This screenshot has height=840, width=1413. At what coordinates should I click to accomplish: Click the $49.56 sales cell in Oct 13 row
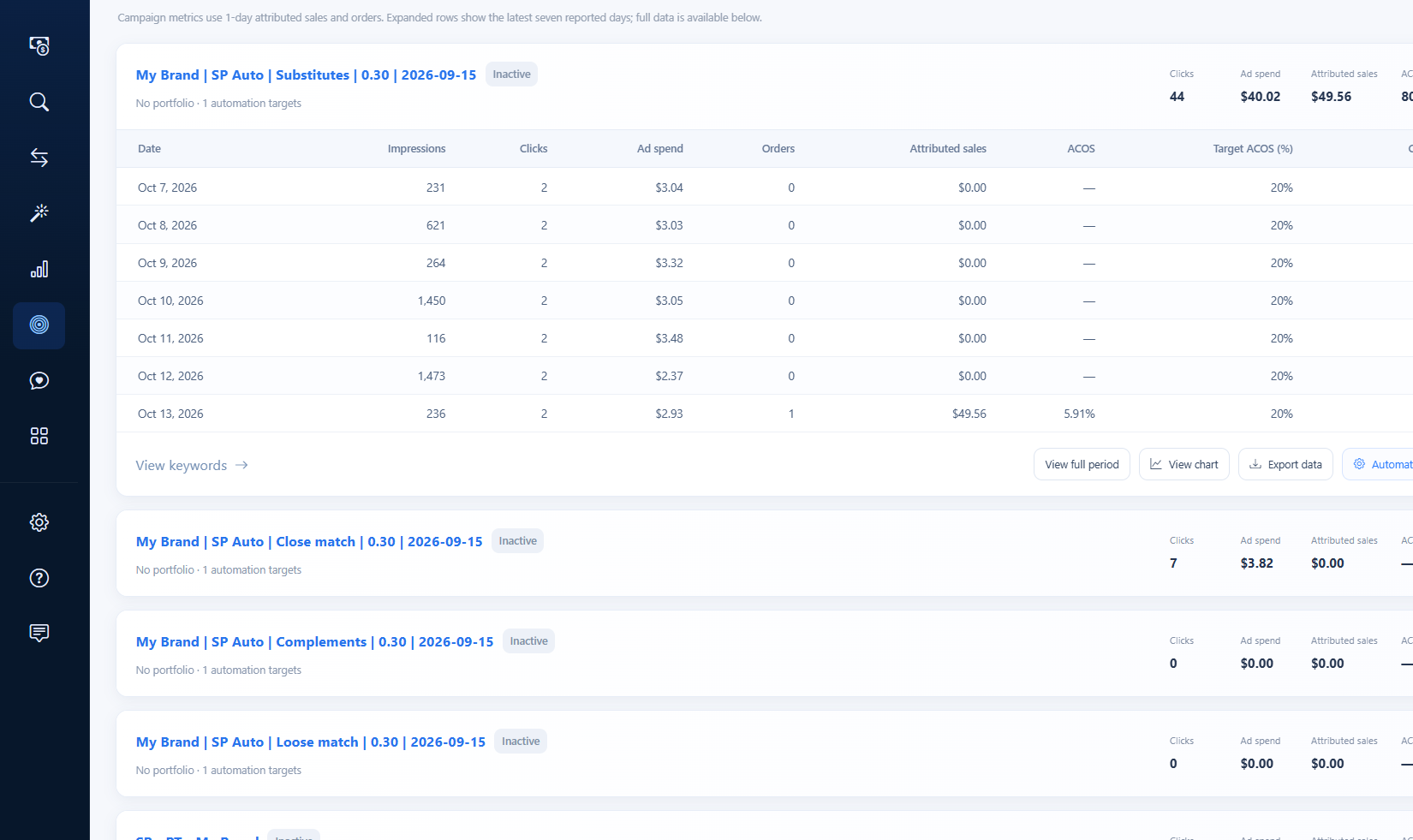pyautogui.click(x=969, y=414)
